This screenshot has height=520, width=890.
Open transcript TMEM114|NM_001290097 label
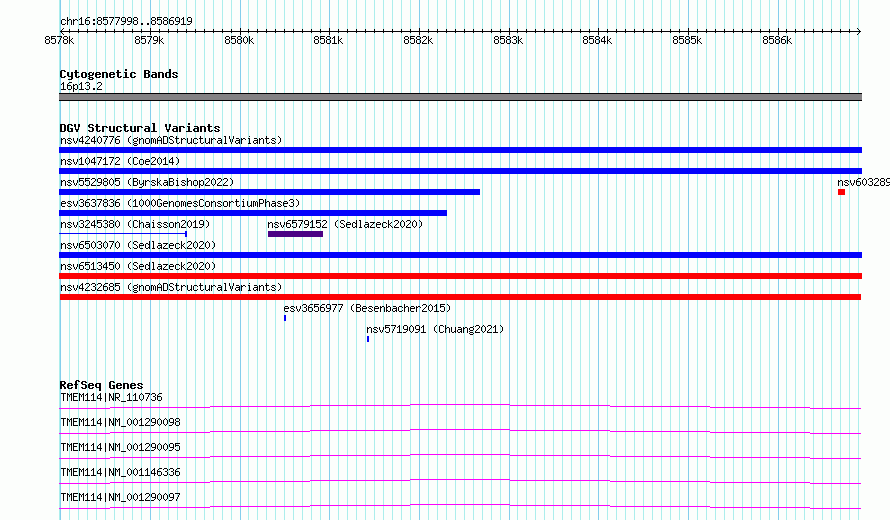[x=120, y=497]
